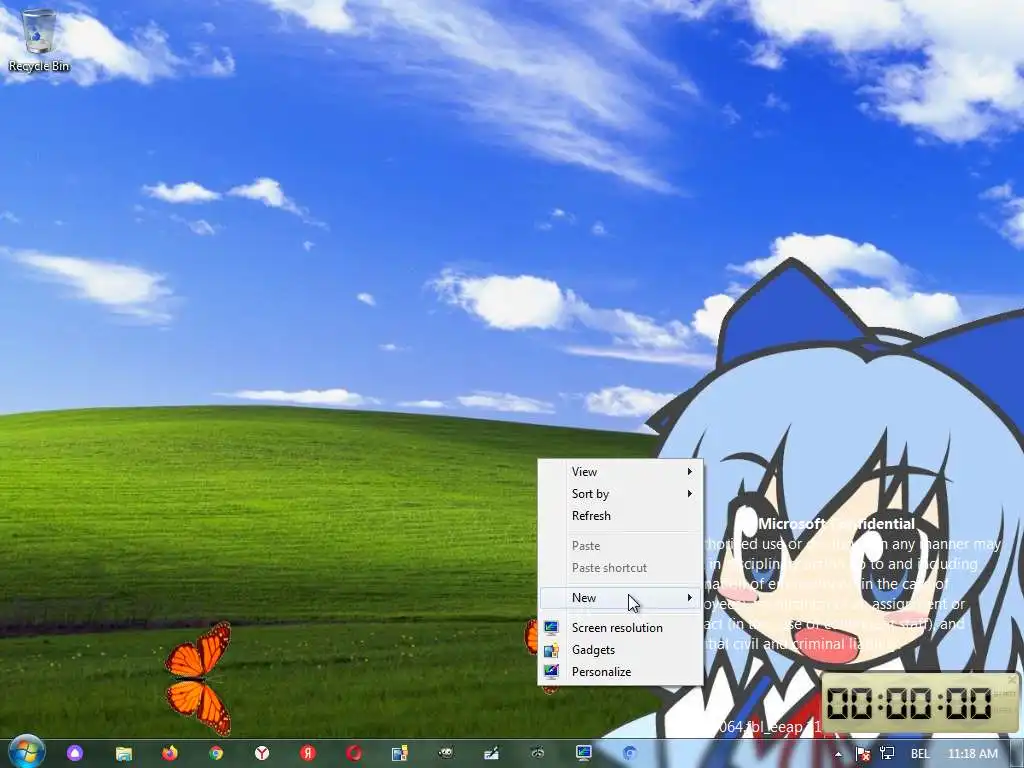Open the Windows Start menu orb

pos(26,752)
